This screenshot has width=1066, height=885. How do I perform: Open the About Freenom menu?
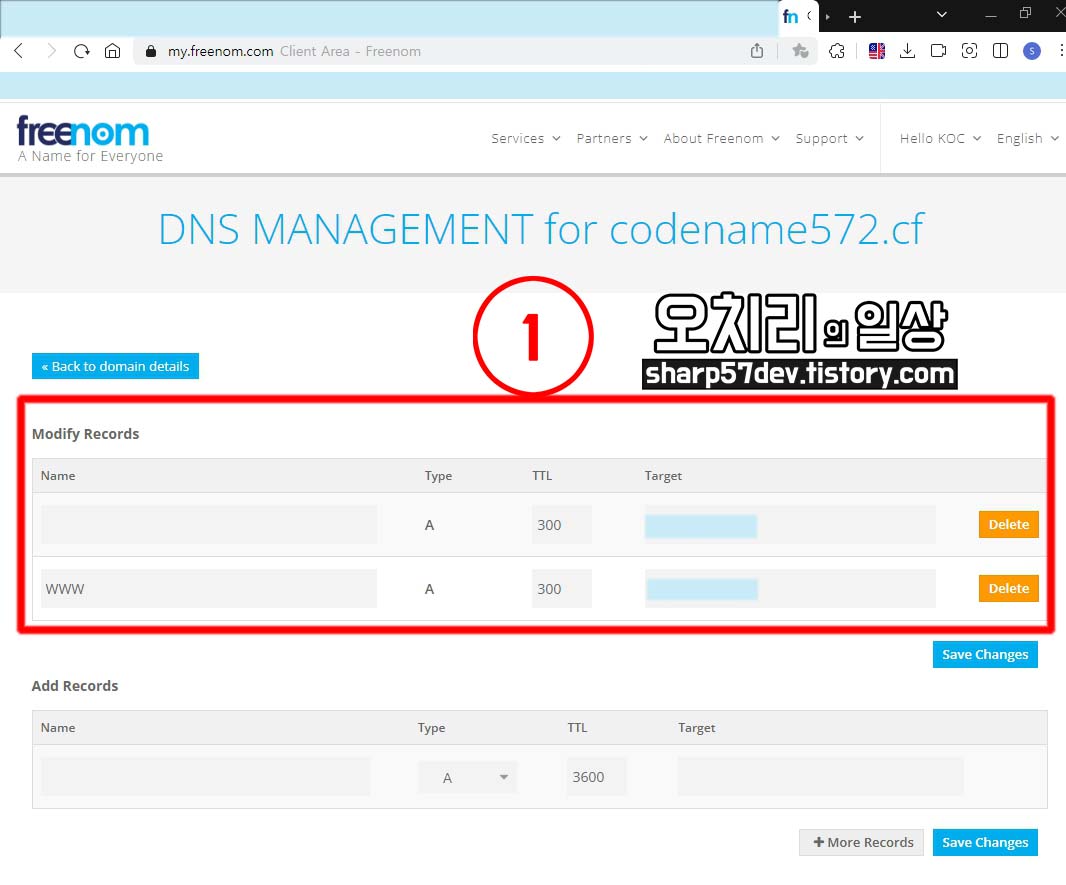tap(721, 139)
